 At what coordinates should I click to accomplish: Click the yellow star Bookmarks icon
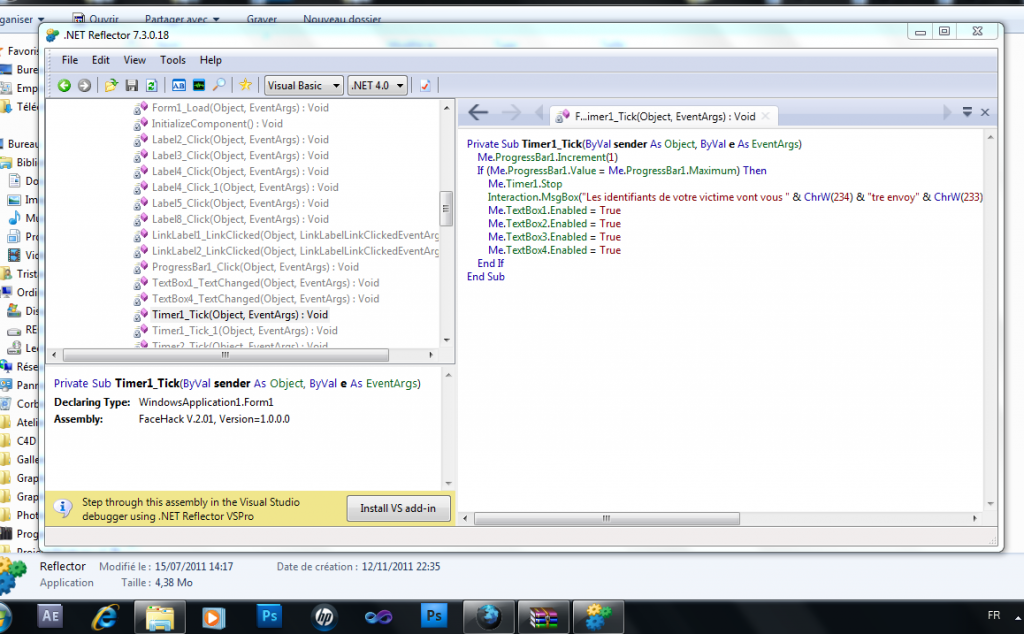pos(246,85)
